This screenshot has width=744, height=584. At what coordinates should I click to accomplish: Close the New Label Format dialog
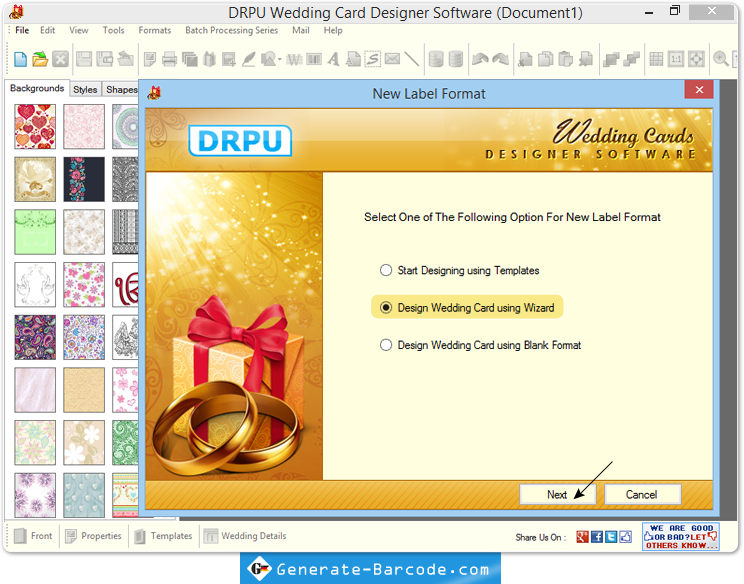699,90
